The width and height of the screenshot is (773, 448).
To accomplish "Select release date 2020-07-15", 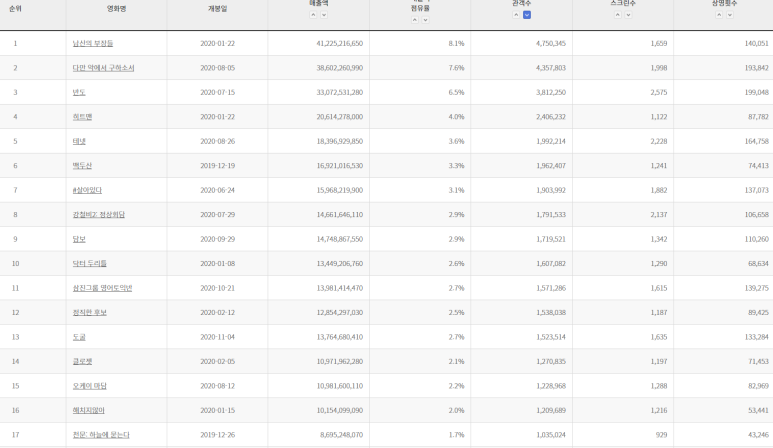I will pyautogui.click(x=217, y=92).
